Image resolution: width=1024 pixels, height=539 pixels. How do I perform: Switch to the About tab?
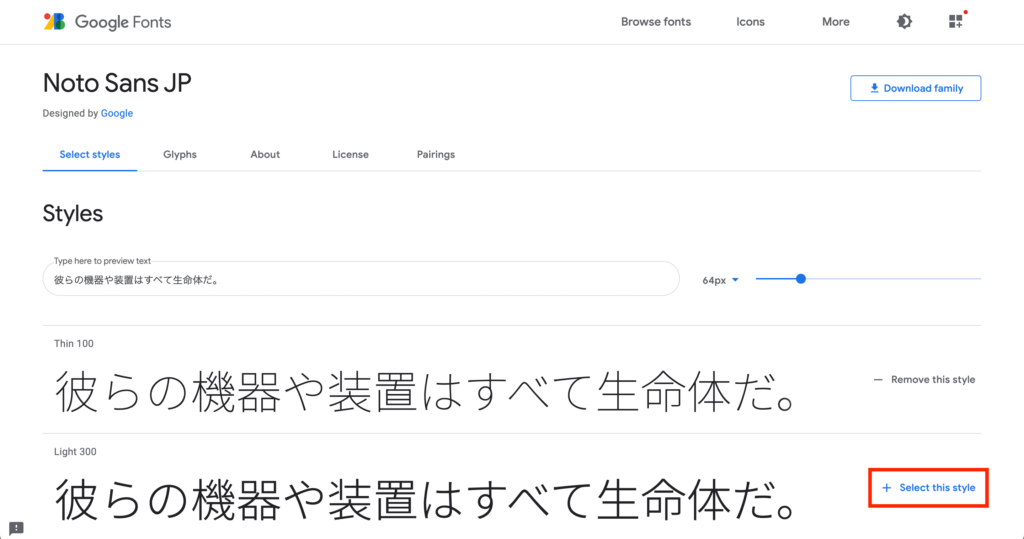pyautogui.click(x=265, y=155)
